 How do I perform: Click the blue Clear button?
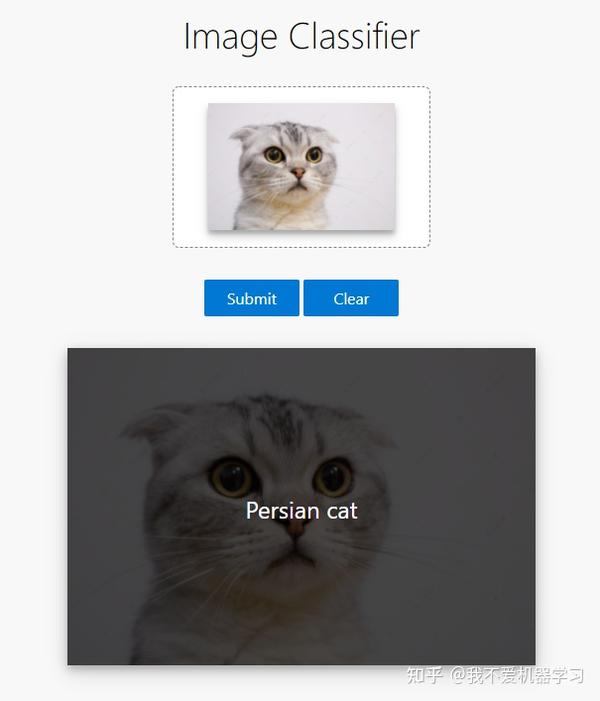point(351,298)
